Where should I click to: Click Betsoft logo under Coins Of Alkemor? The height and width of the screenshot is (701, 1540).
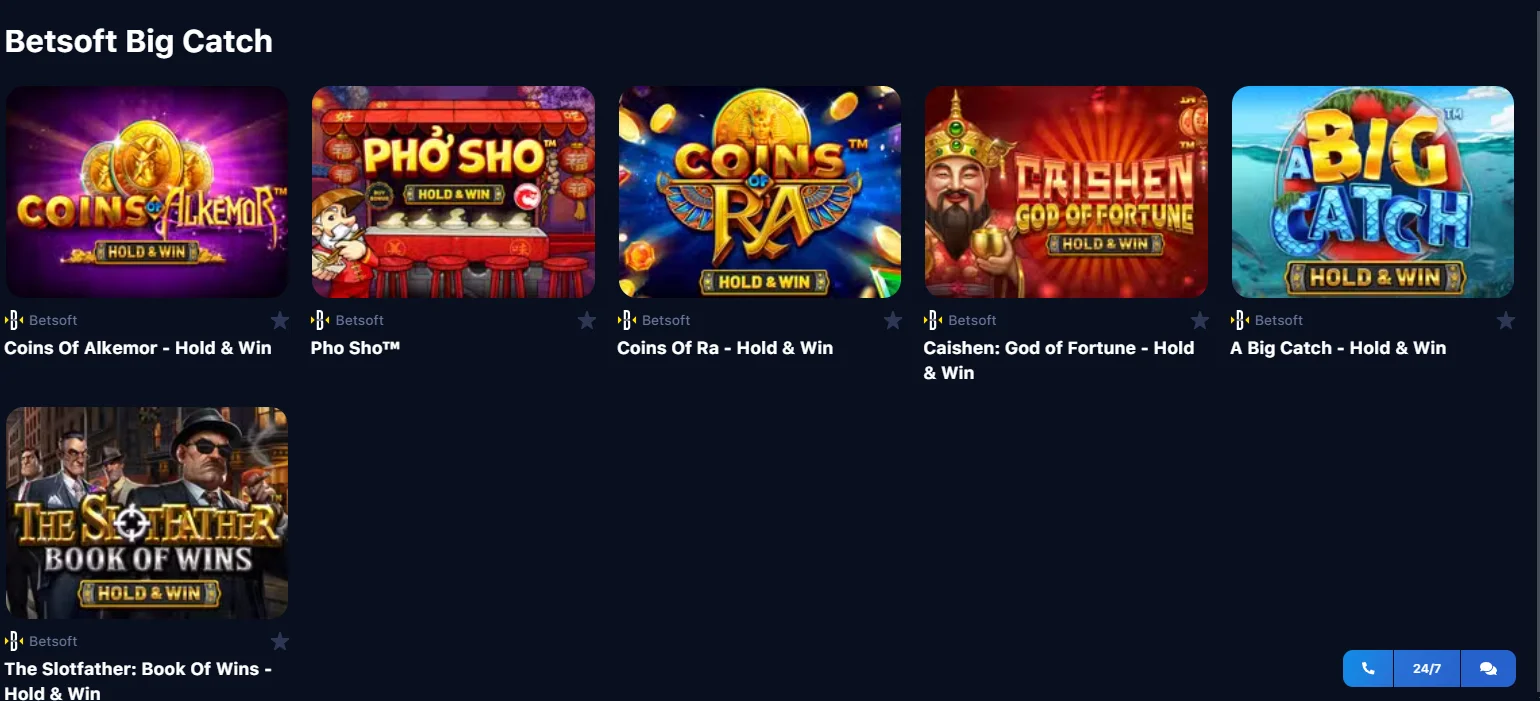(14, 320)
